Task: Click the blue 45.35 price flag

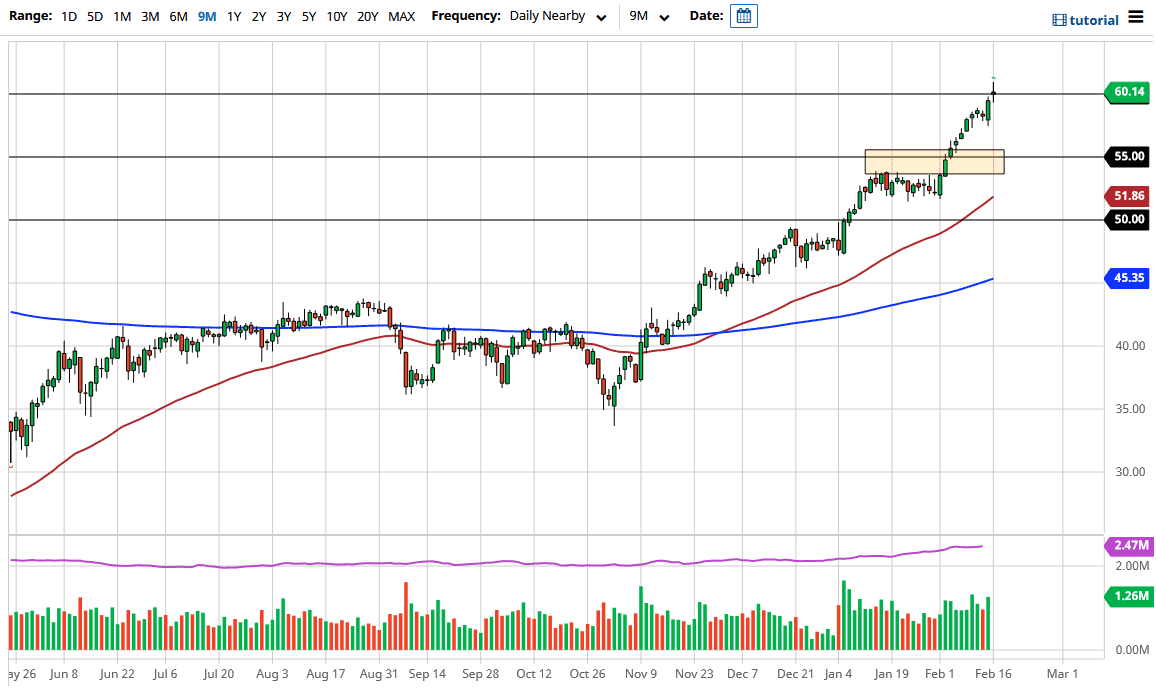Action: coord(1126,278)
